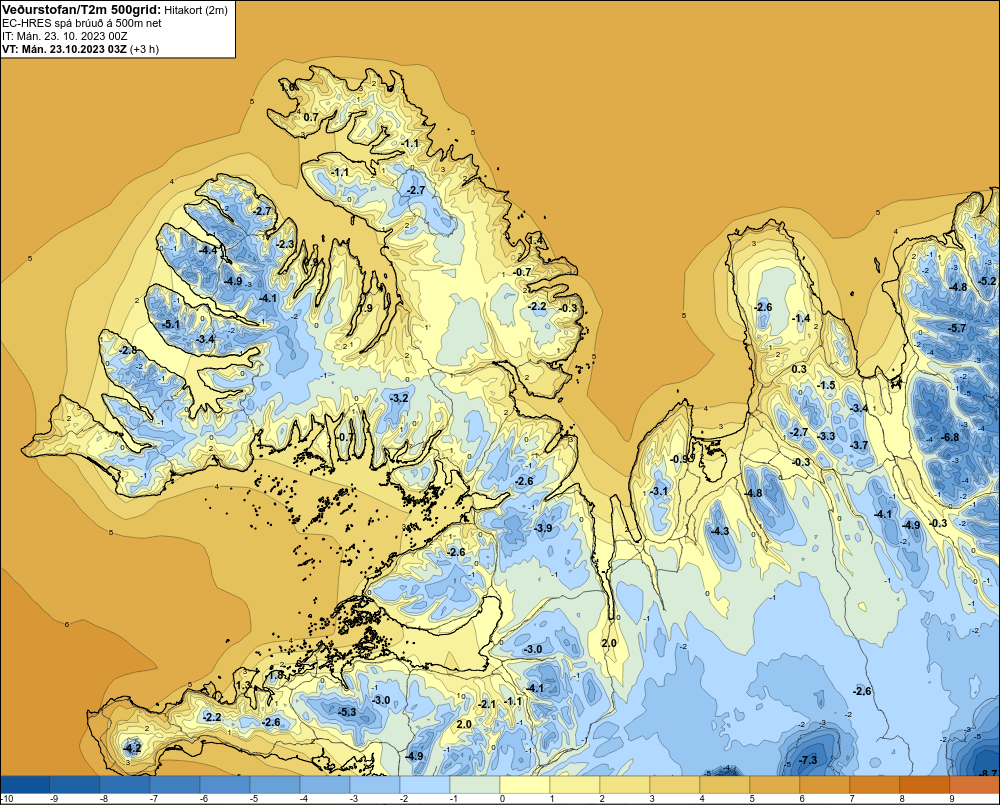Click the valid time 'VT: Mán. 23.10.2023 03Z'
Screen dimensions: 1000x805
point(64,48)
